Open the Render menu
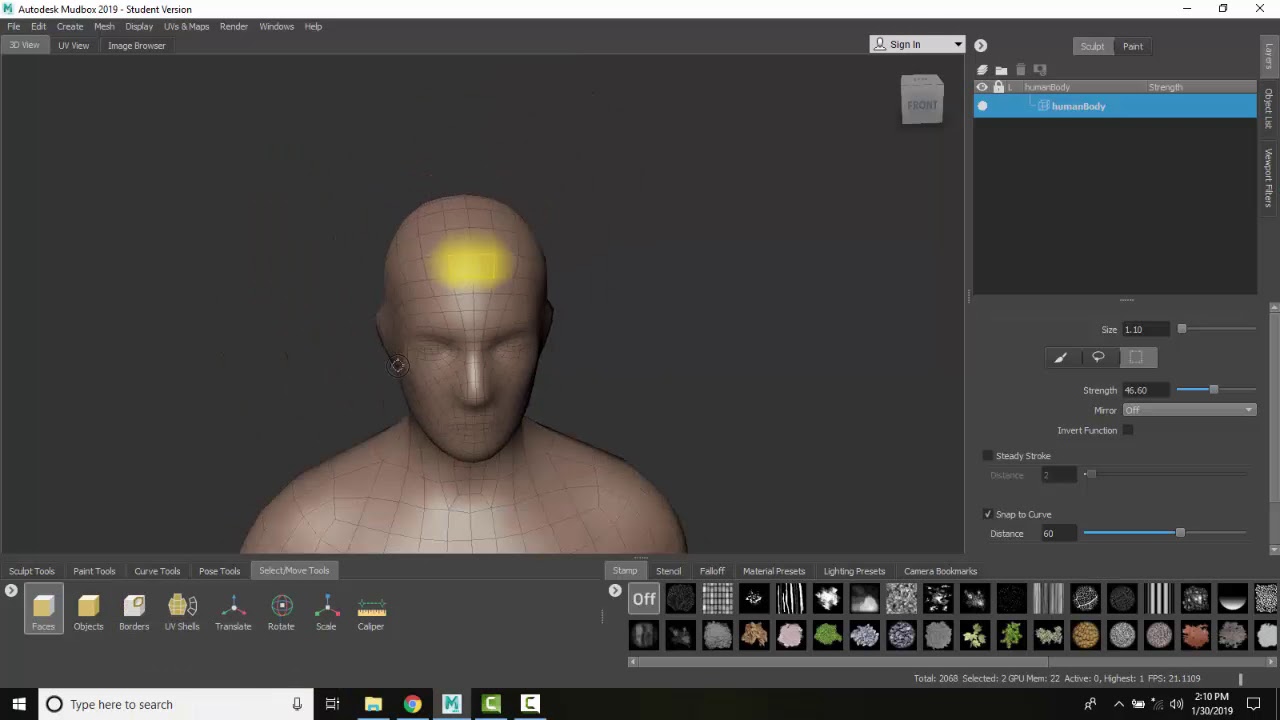1280x720 pixels. [x=233, y=26]
